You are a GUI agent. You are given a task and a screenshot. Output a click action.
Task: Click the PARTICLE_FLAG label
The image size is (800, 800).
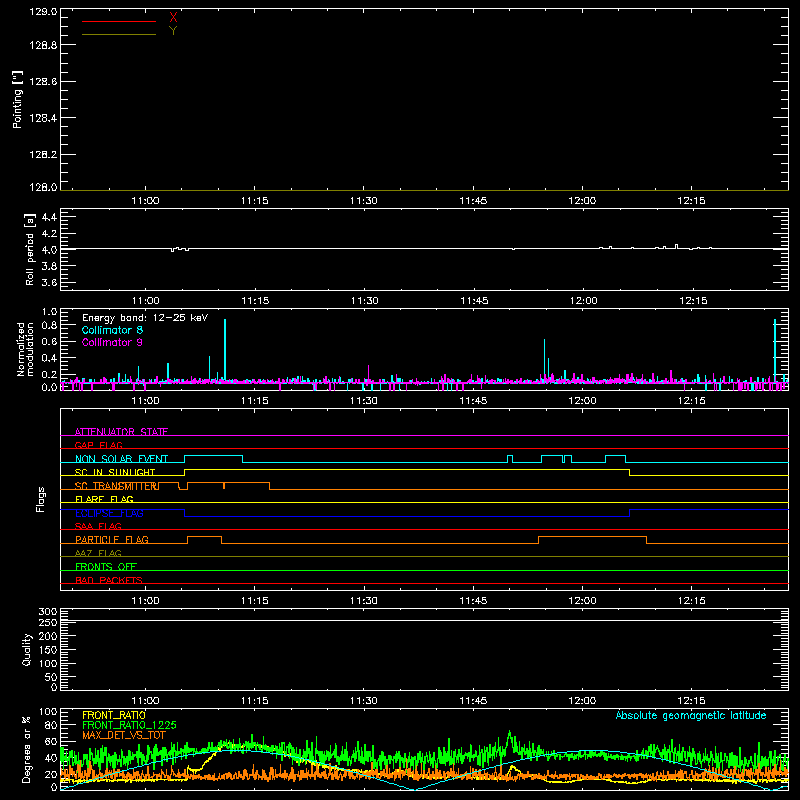pyautogui.click(x=111, y=539)
